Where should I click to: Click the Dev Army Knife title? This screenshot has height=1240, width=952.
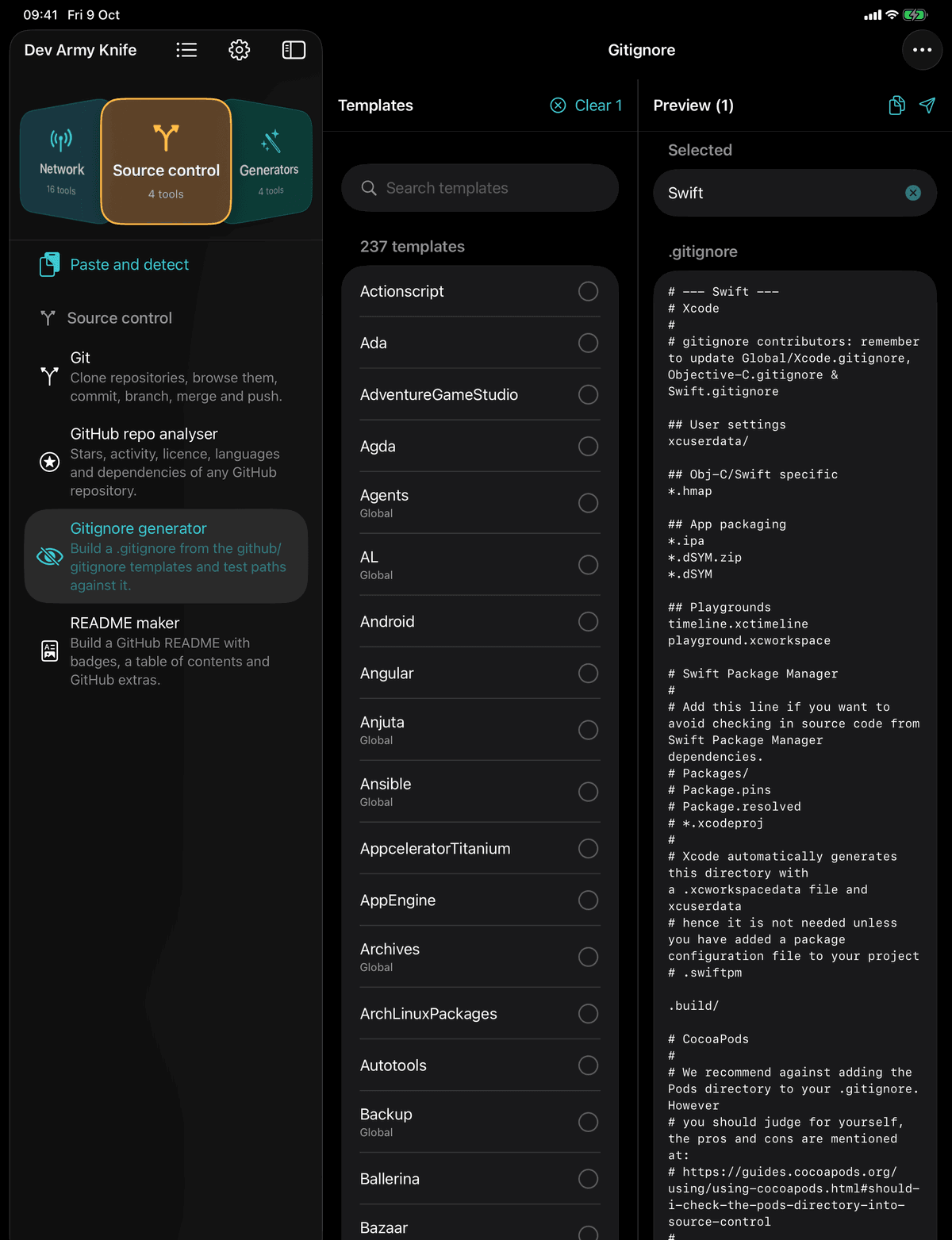pyautogui.click(x=80, y=50)
